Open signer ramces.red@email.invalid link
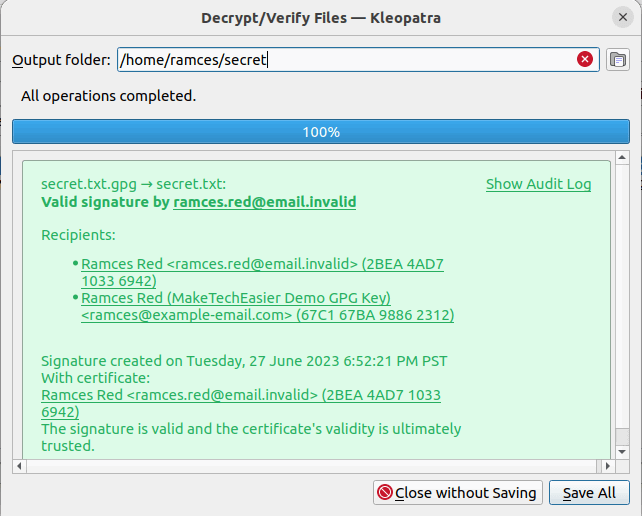 pos(264,202)
